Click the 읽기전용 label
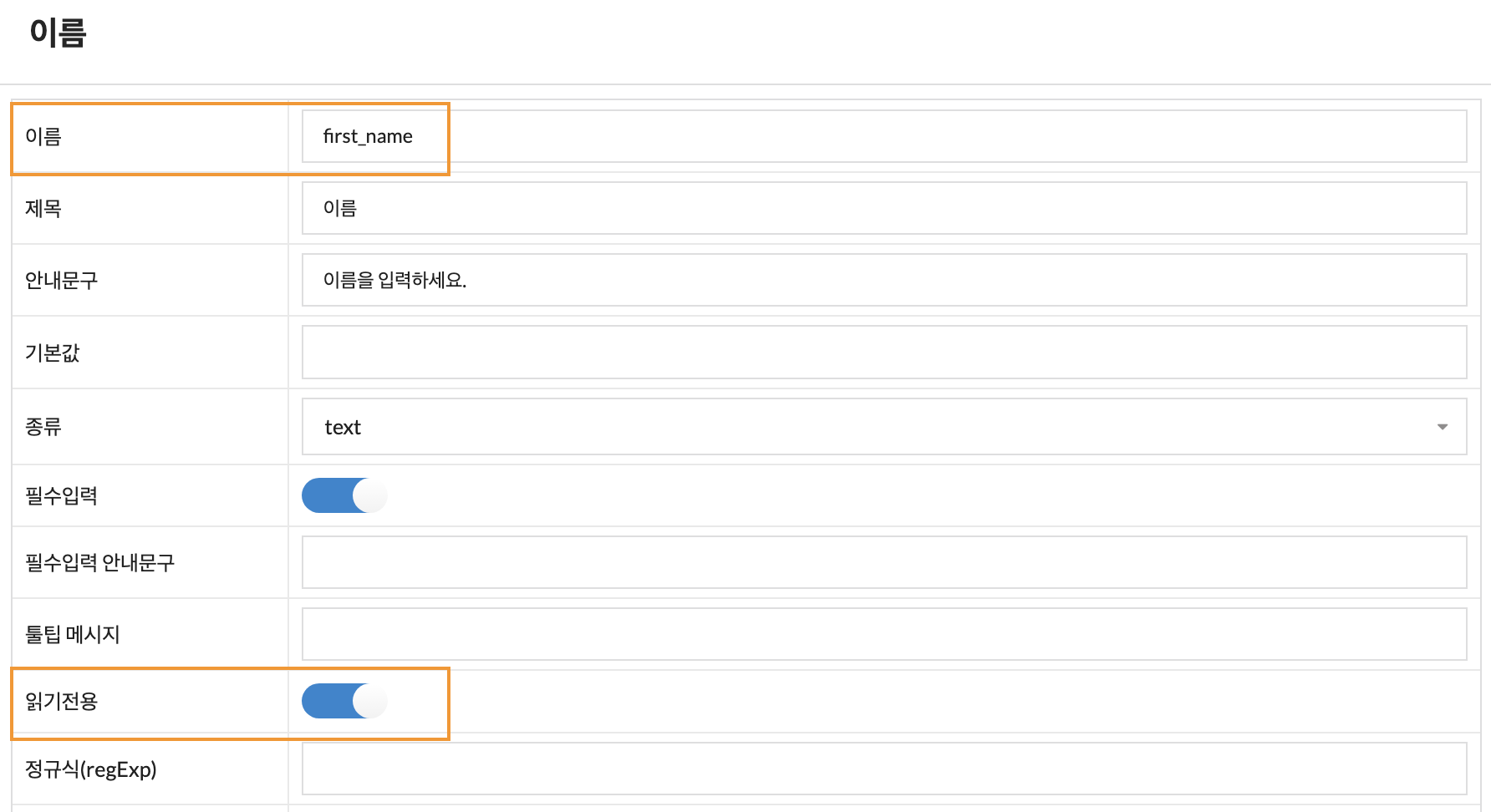Image resolution: width=1491 pixels, height=812 pixels. (62, 701)
